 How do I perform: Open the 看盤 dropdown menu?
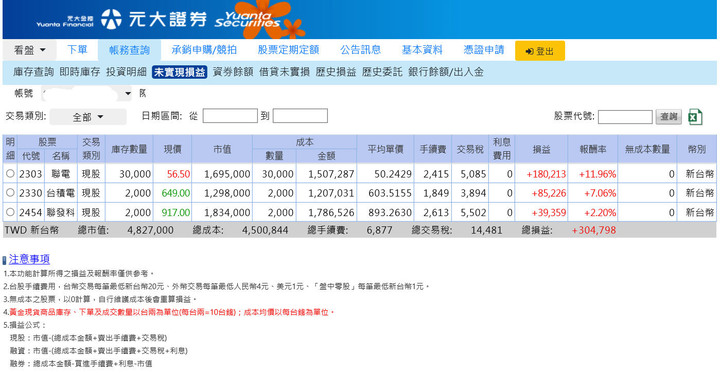[29, 50]
